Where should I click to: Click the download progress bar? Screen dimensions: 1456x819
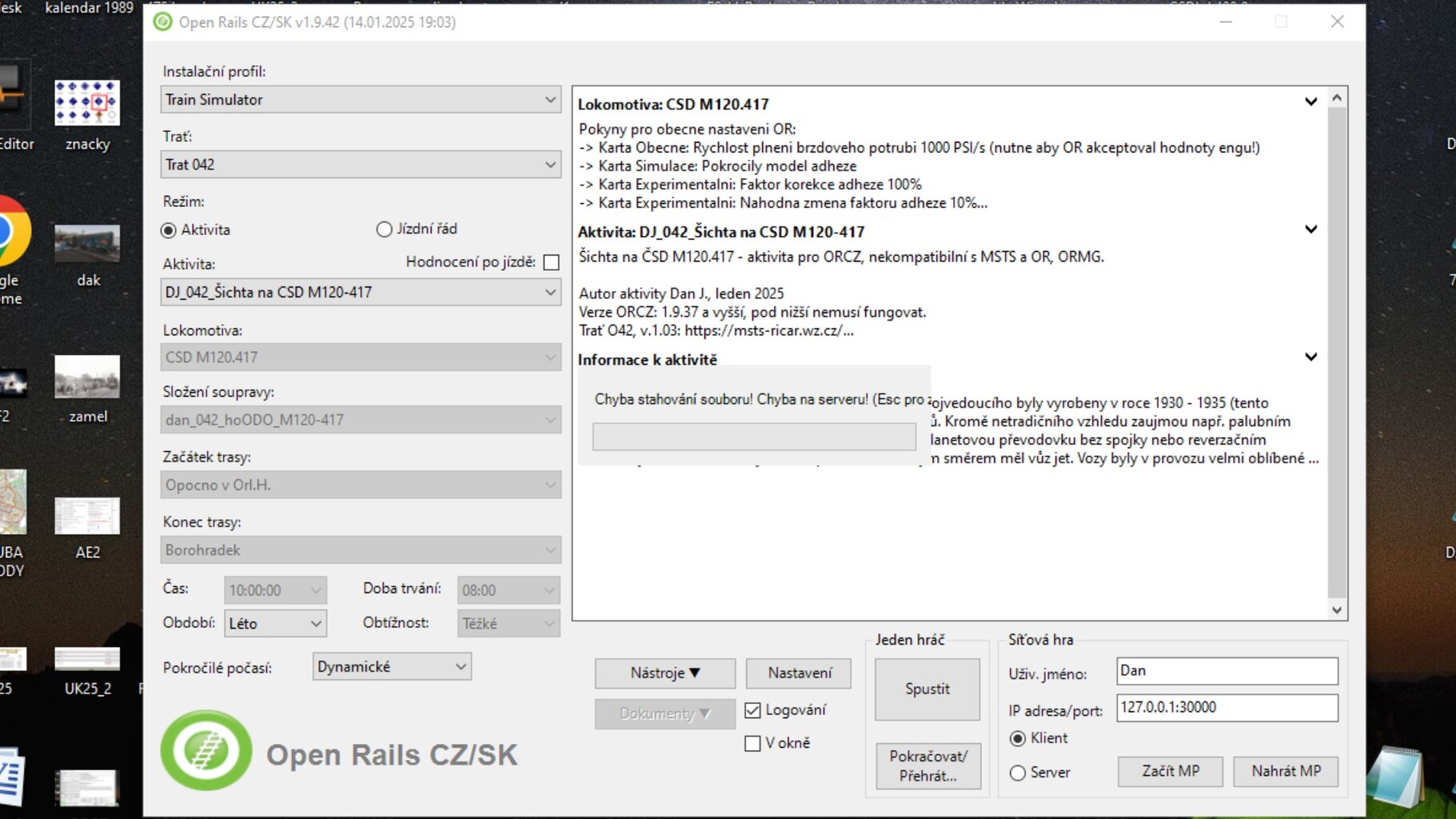click(754, 437)
